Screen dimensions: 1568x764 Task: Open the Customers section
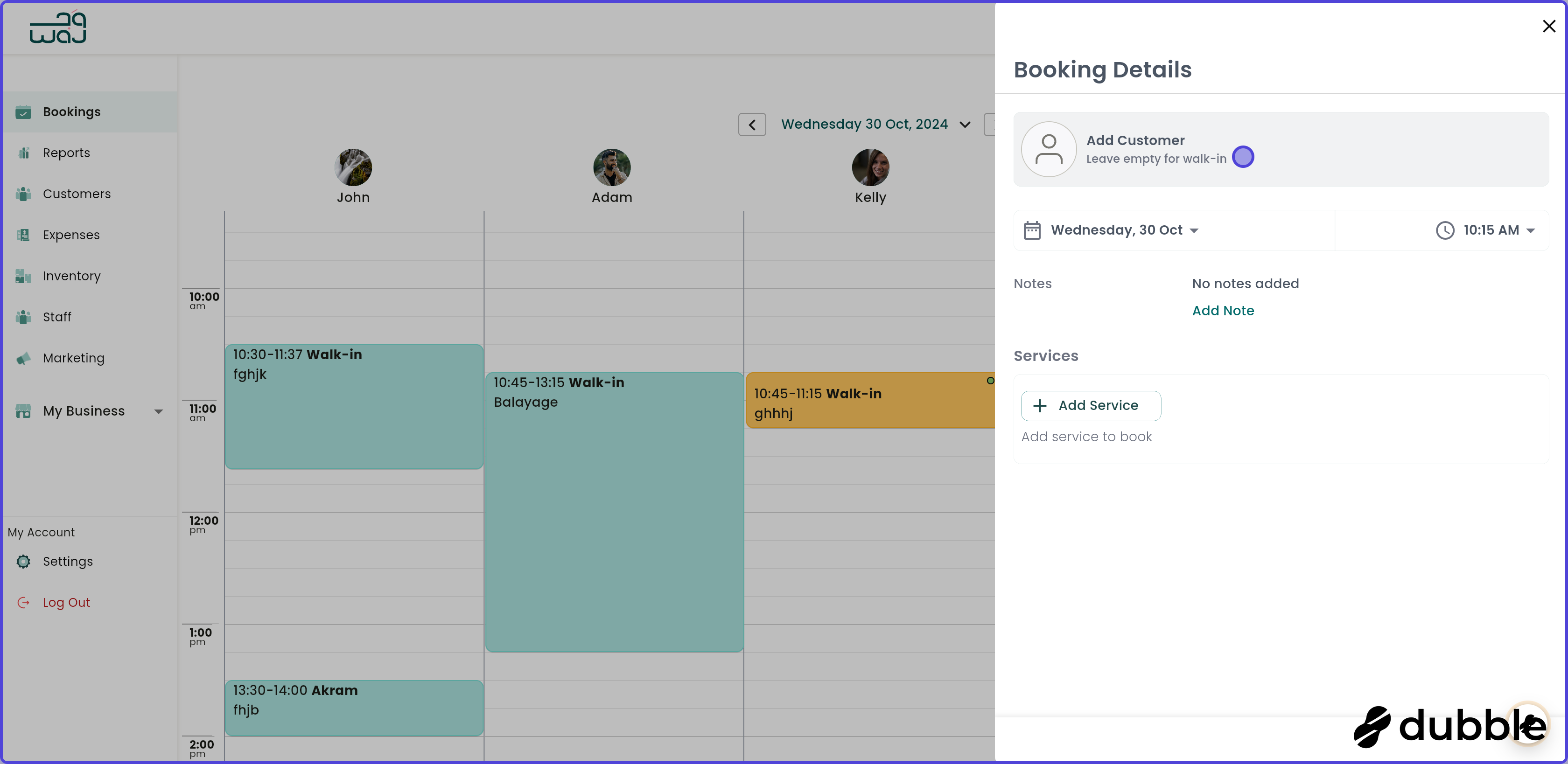coord(76,194)
